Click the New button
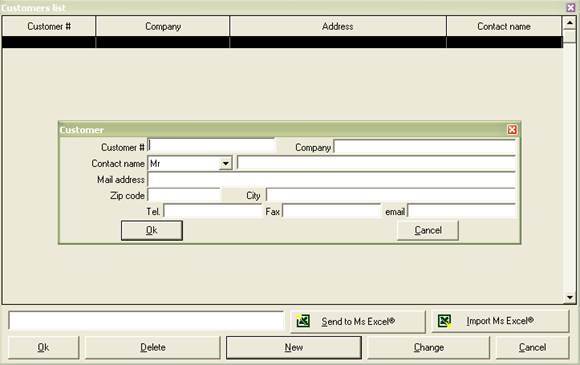580x365 pixels. (x=294, y=347)
